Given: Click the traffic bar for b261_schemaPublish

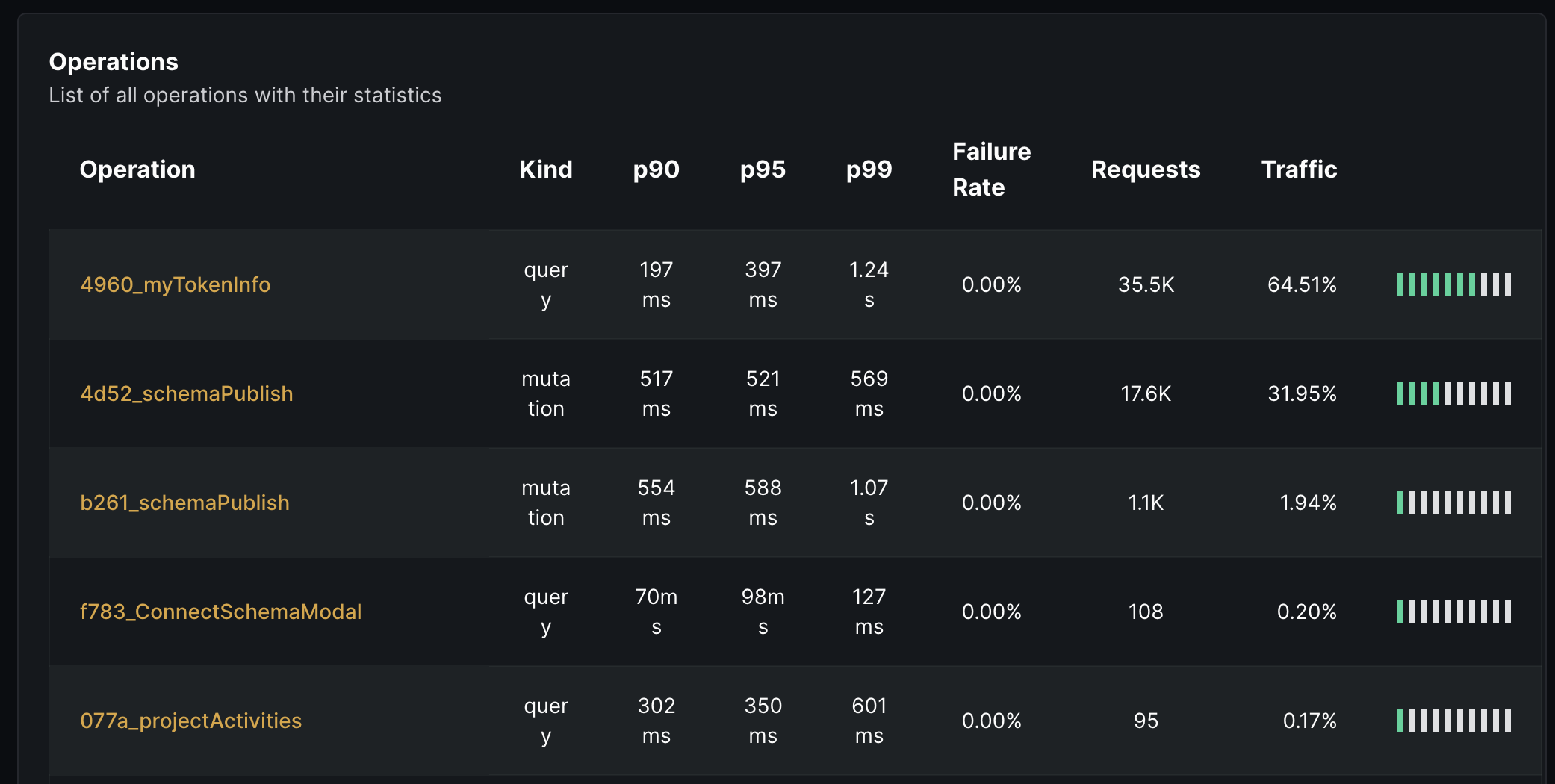Looking at the screenshot, I should click(x=1453, y=503).
